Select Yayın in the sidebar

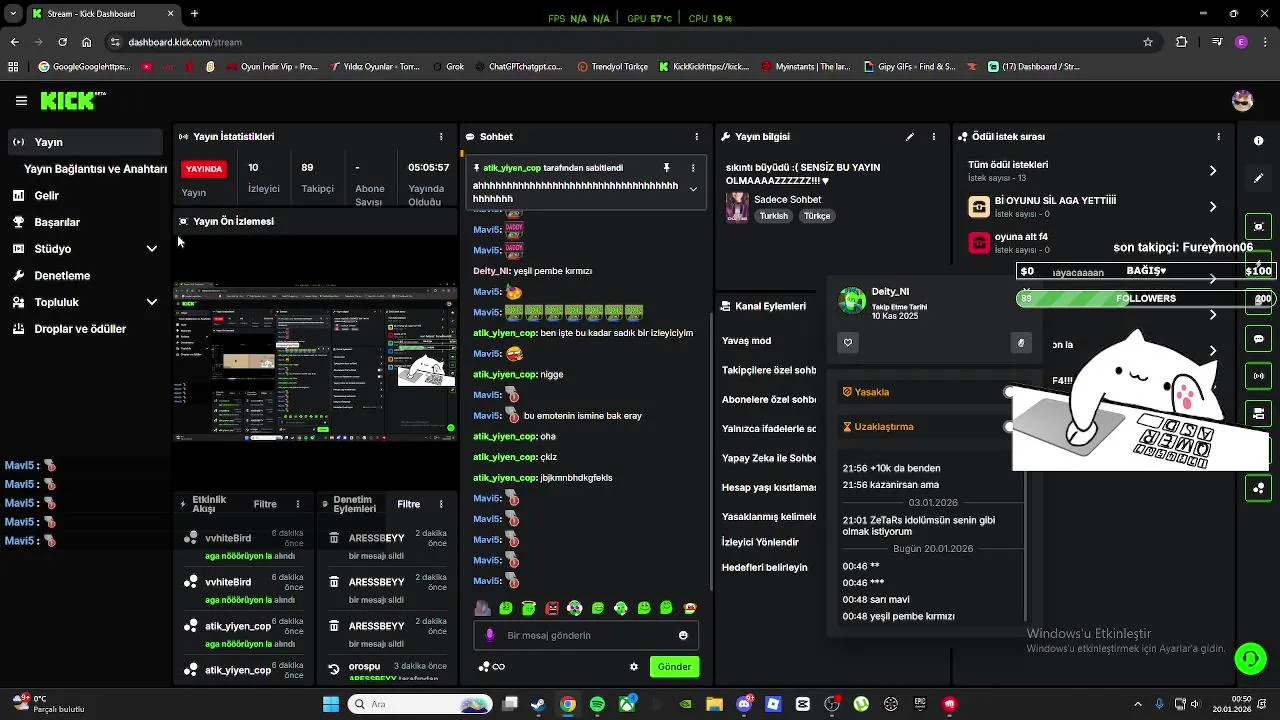pos(86,142)
